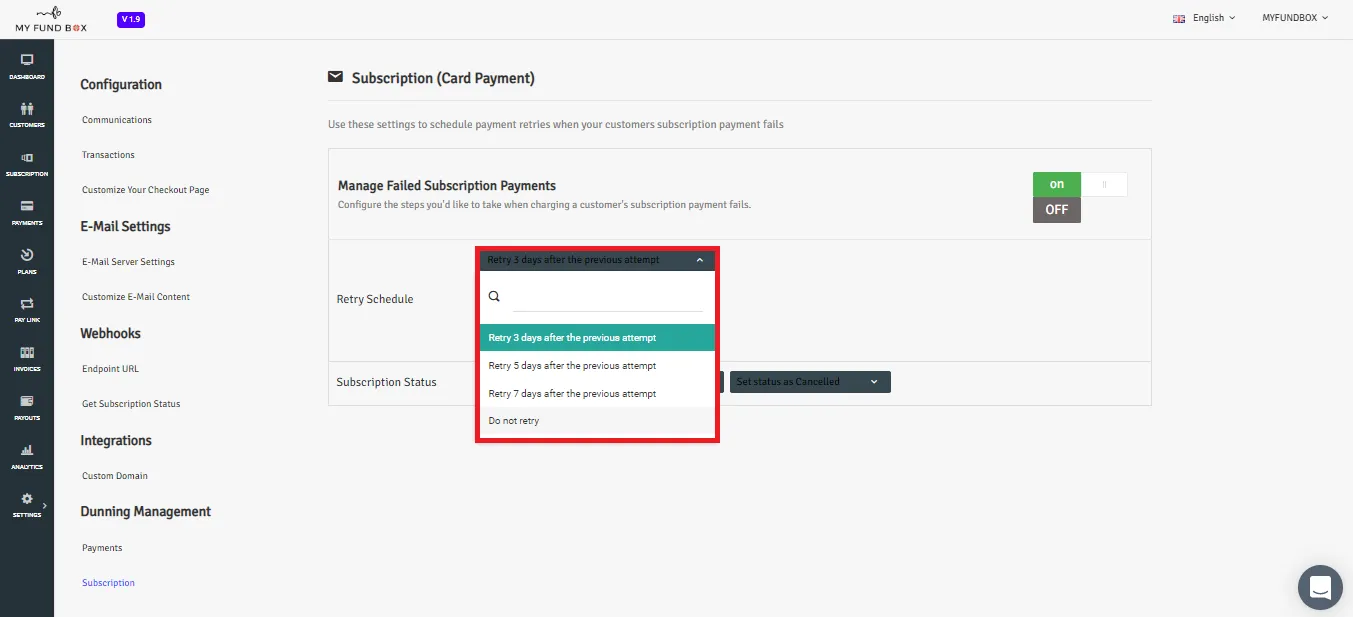Expand the MYFUNDBOX account menu

[x=1295, y=18]
